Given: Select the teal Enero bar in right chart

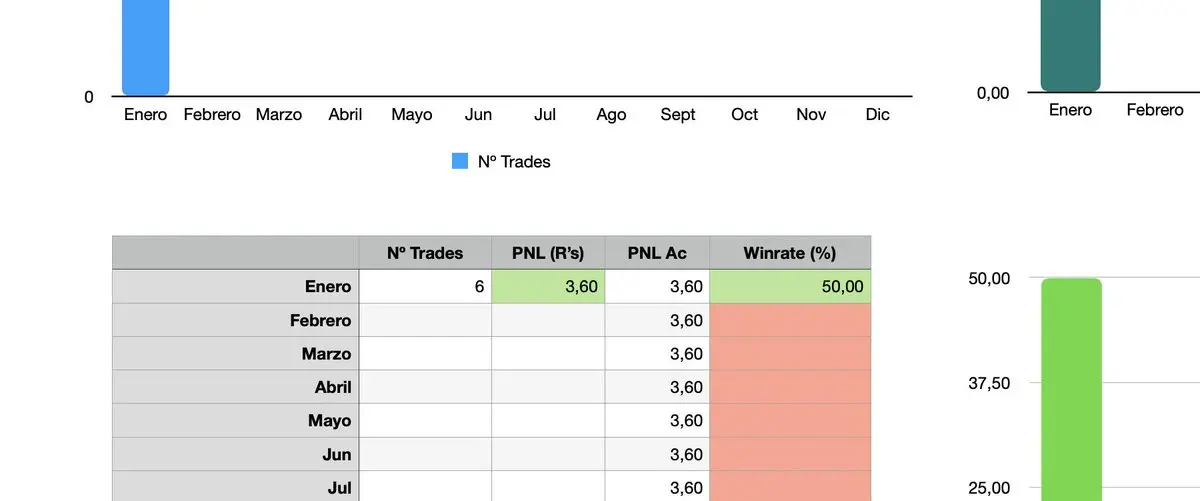Looking at the screenshot, I should (1070, 45).
